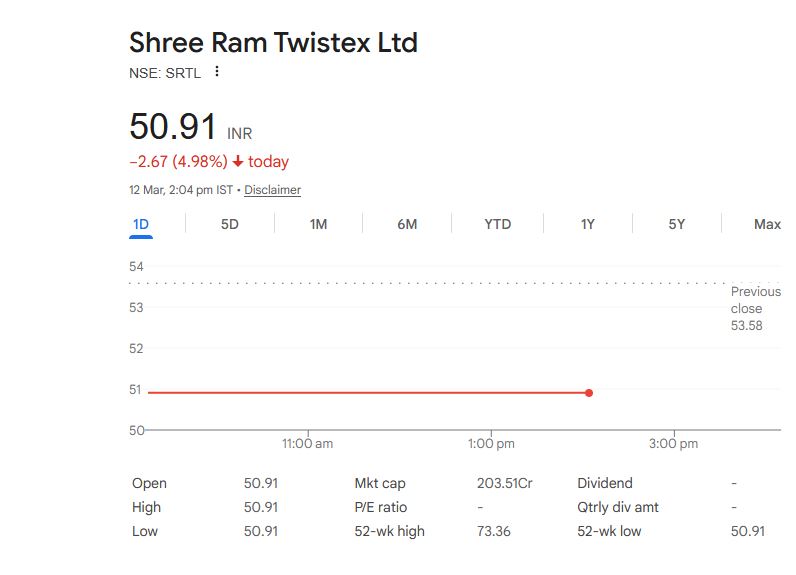Click the P/E ratio label
This screenshot has height=575, width=796.
point(380,507)
